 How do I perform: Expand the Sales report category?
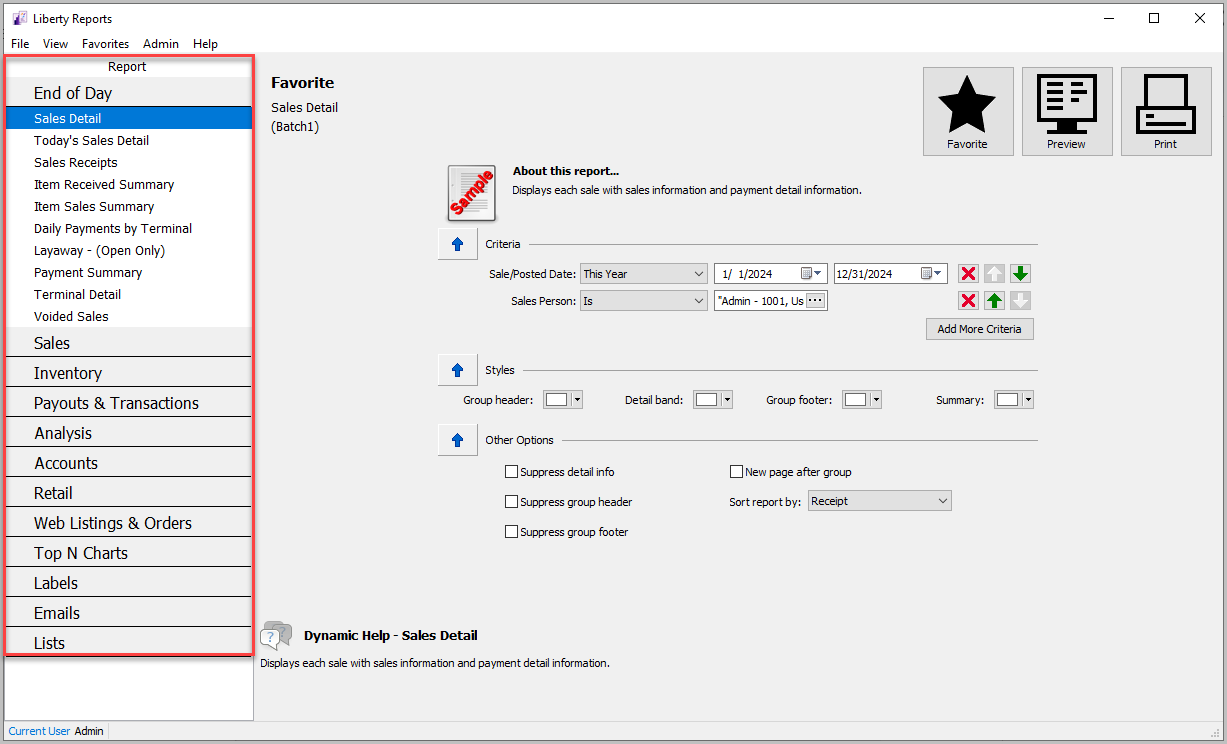pos(128,342)
